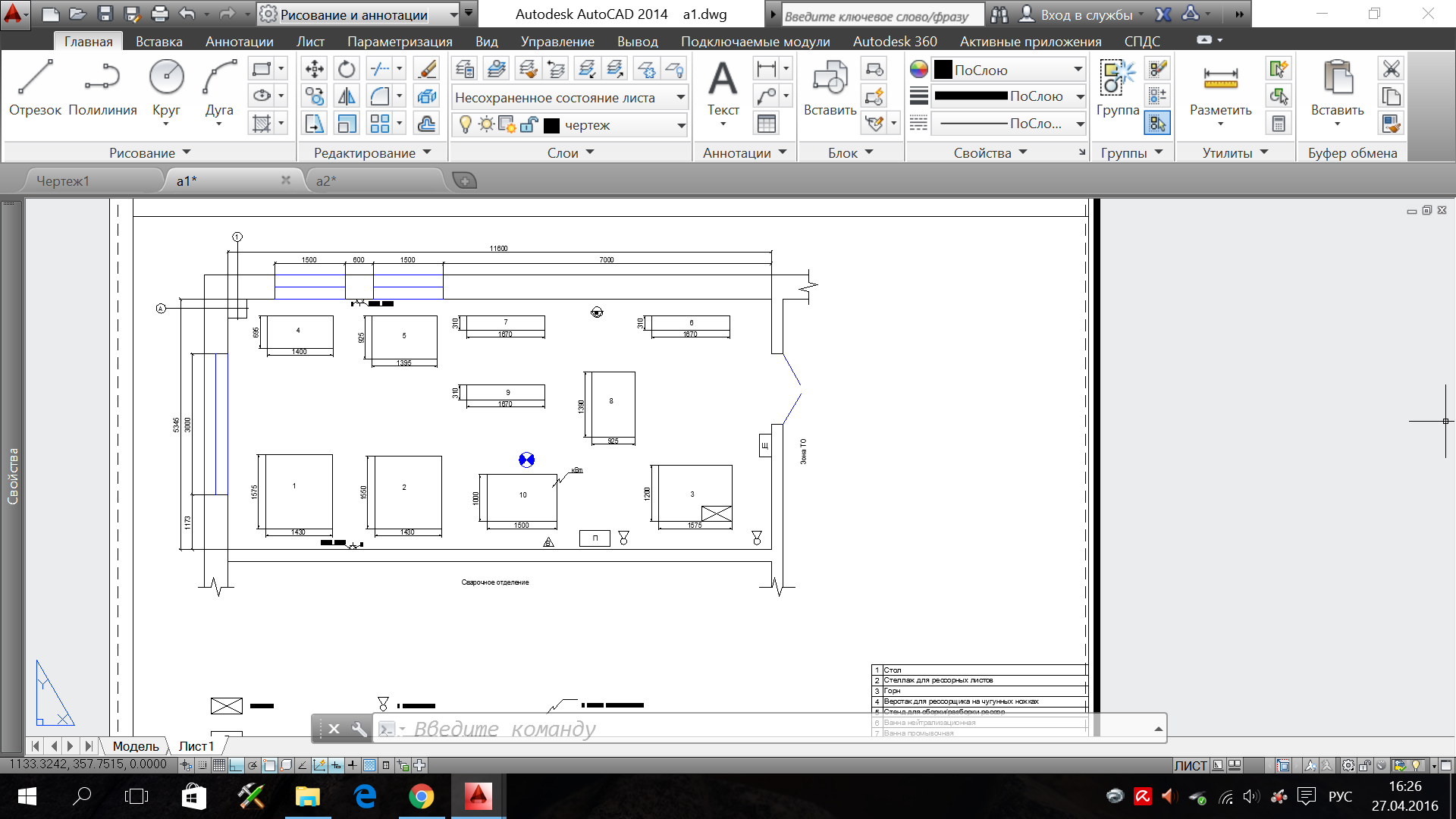Open the ПоСлою object color dropdown
This screenshot has width=1456, height=819.
tap(1009, 70)
